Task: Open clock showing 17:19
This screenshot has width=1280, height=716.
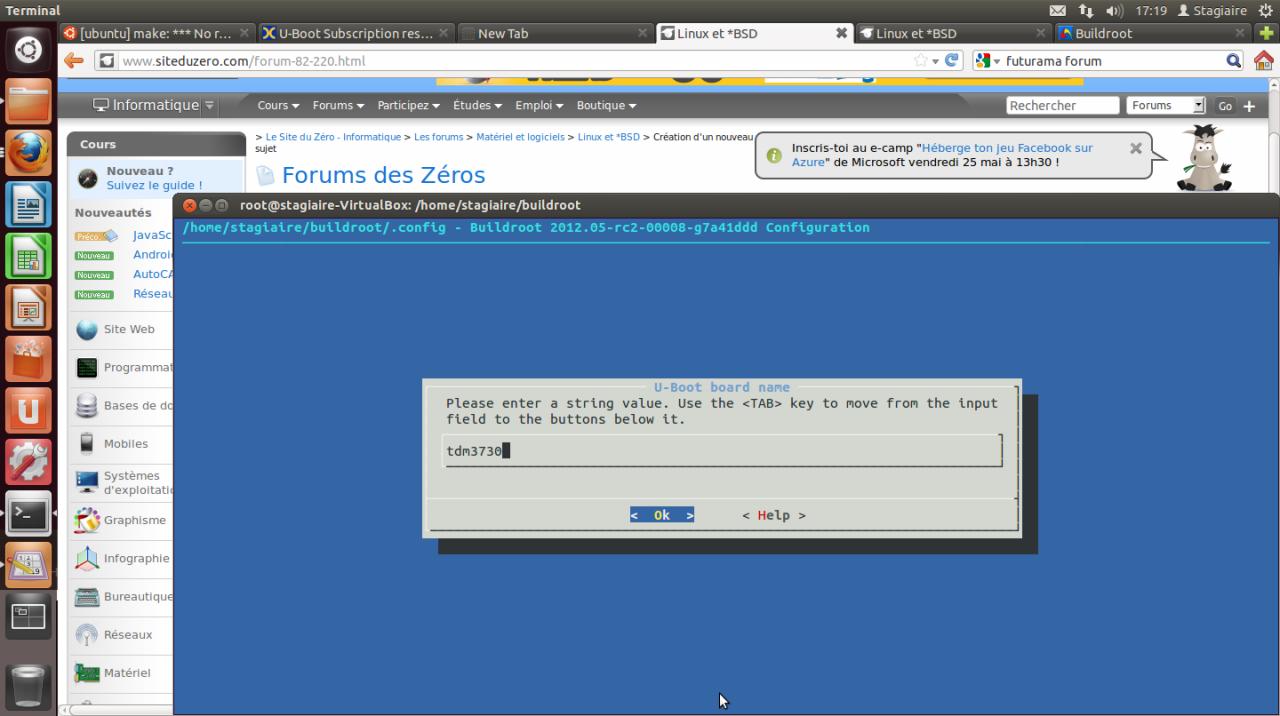Action: [x=1151, y=10]
